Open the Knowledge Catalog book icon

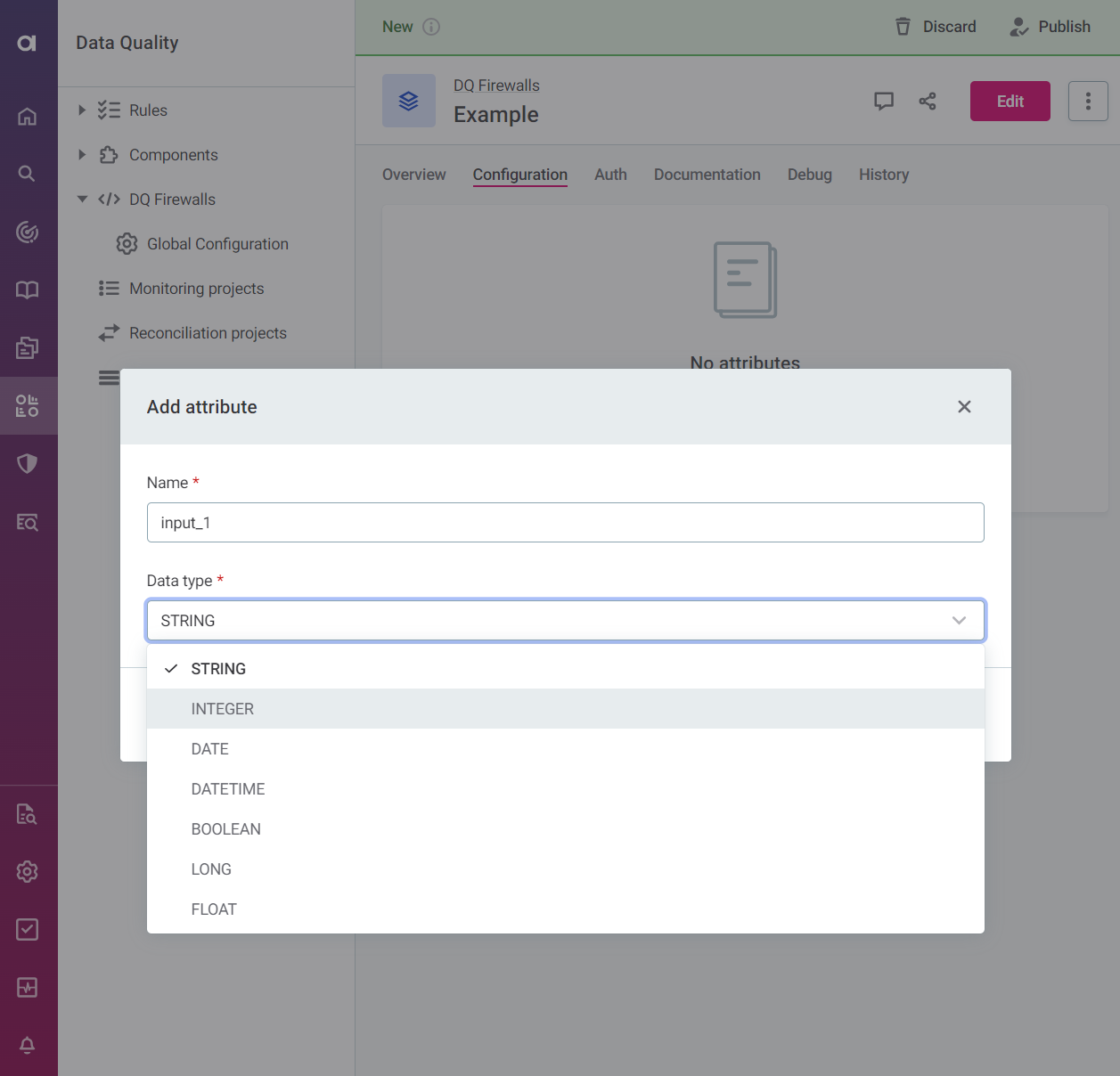click(28, 289)
